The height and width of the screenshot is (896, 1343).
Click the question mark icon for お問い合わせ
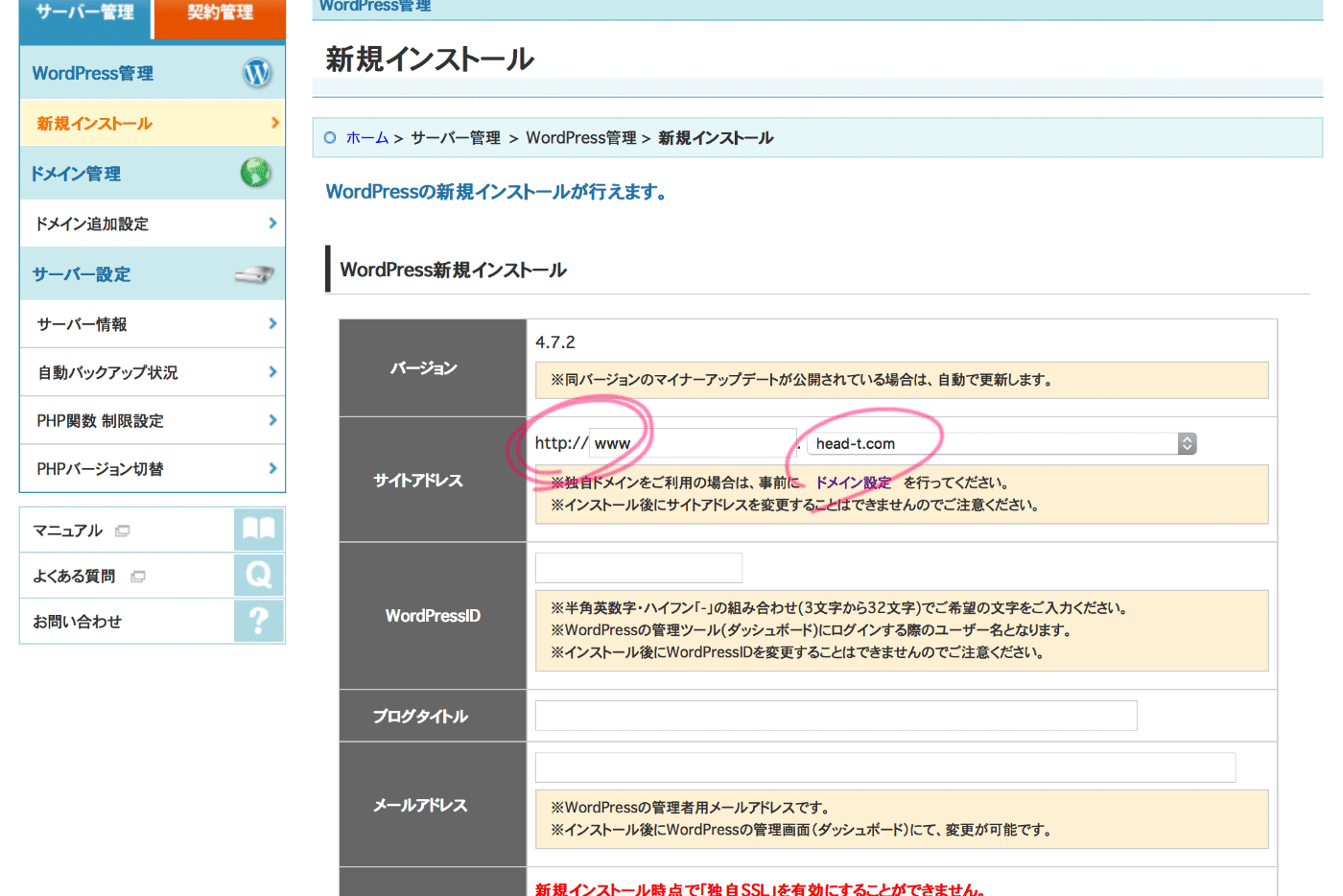259,621
